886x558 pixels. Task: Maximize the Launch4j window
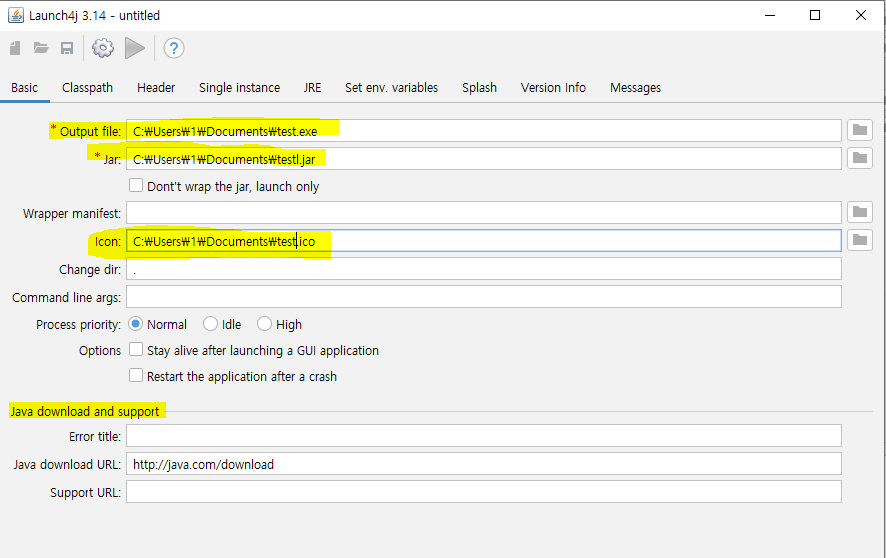click(815, 15)
